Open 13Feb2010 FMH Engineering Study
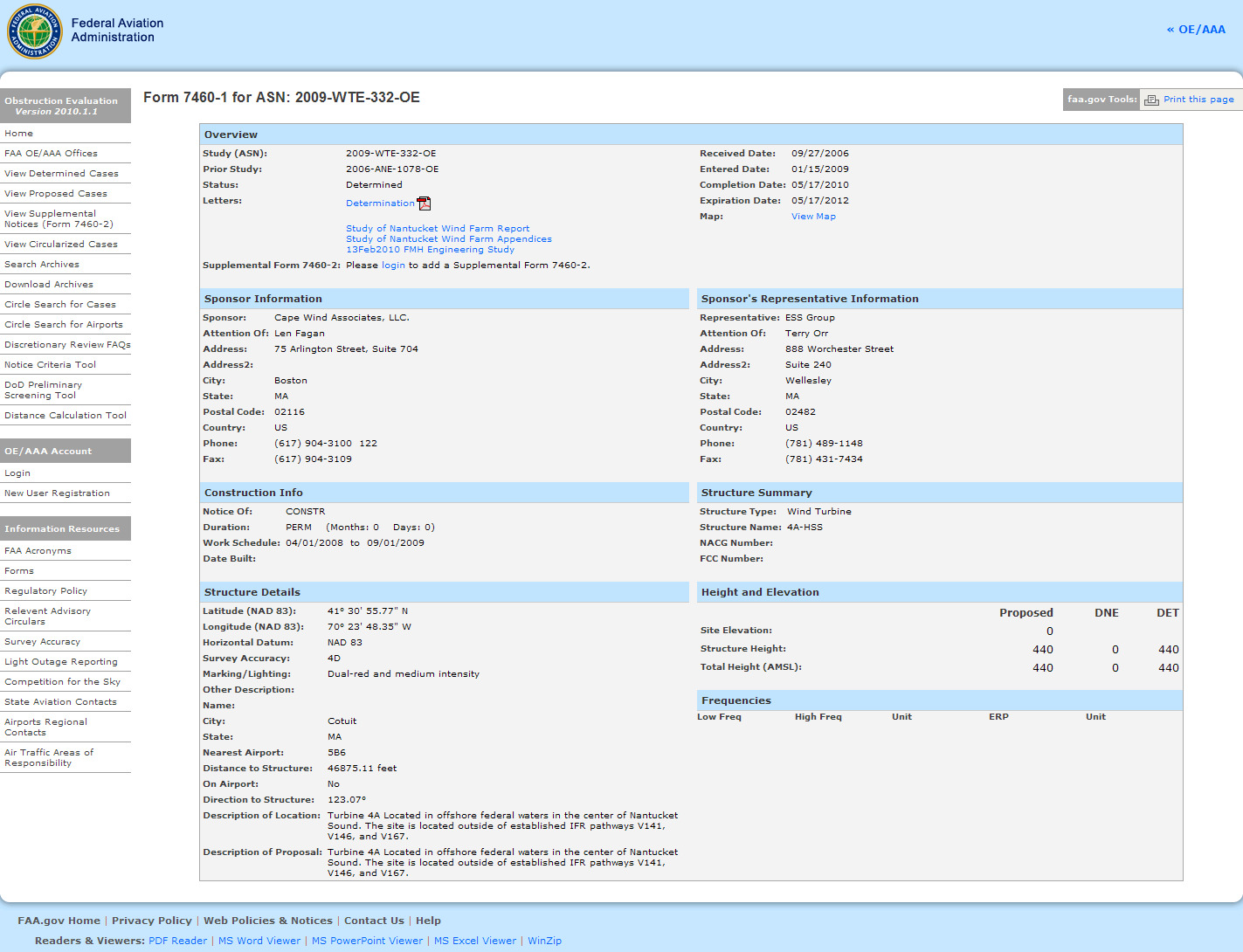1243x952 pixels. [x=430, y=250]
